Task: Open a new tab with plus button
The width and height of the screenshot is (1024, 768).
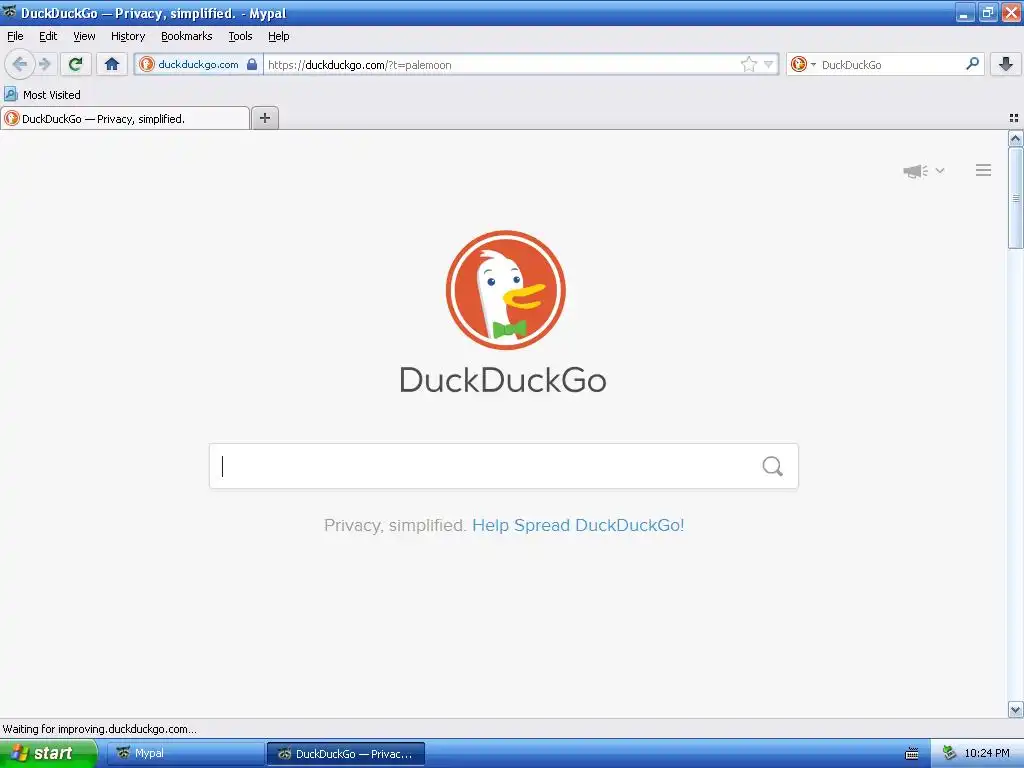Action: point(264,118)
